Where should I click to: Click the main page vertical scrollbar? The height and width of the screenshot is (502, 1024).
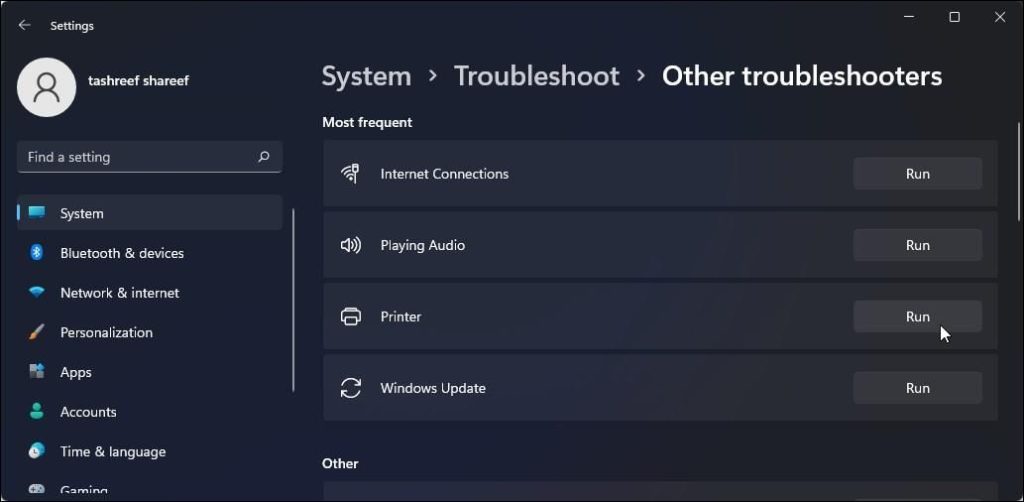[x=1018, y=173]
